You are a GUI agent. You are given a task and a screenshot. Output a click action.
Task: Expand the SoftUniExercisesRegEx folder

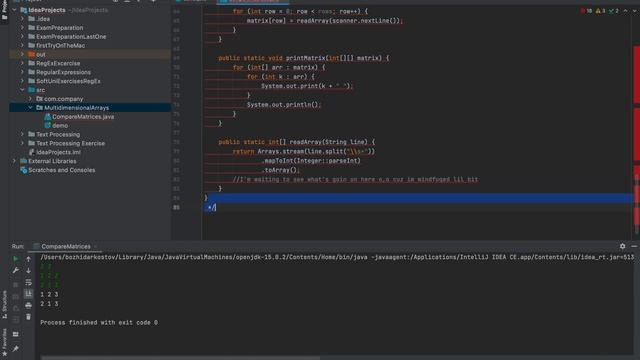click(x=22, y=81)
